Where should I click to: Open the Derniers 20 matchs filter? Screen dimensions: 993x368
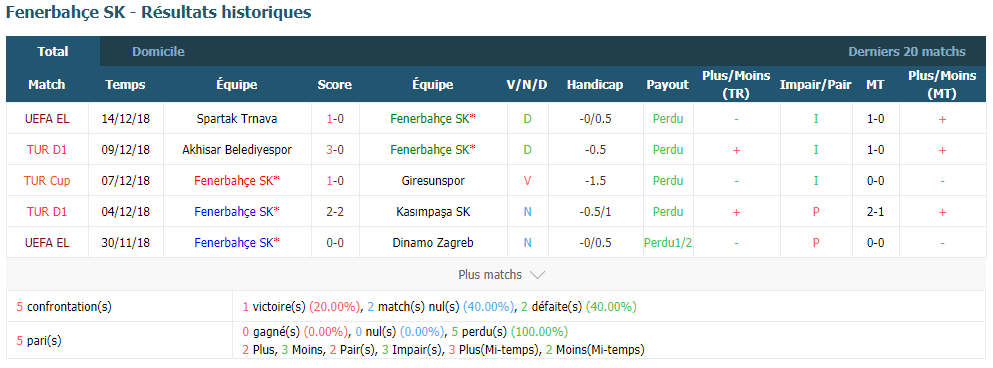(907, 52)
